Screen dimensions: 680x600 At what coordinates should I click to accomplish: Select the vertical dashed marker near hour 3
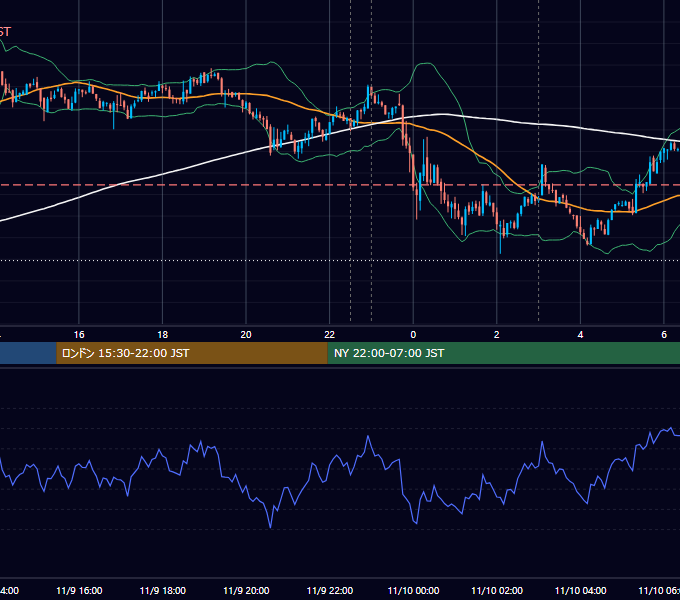point(539,160)
